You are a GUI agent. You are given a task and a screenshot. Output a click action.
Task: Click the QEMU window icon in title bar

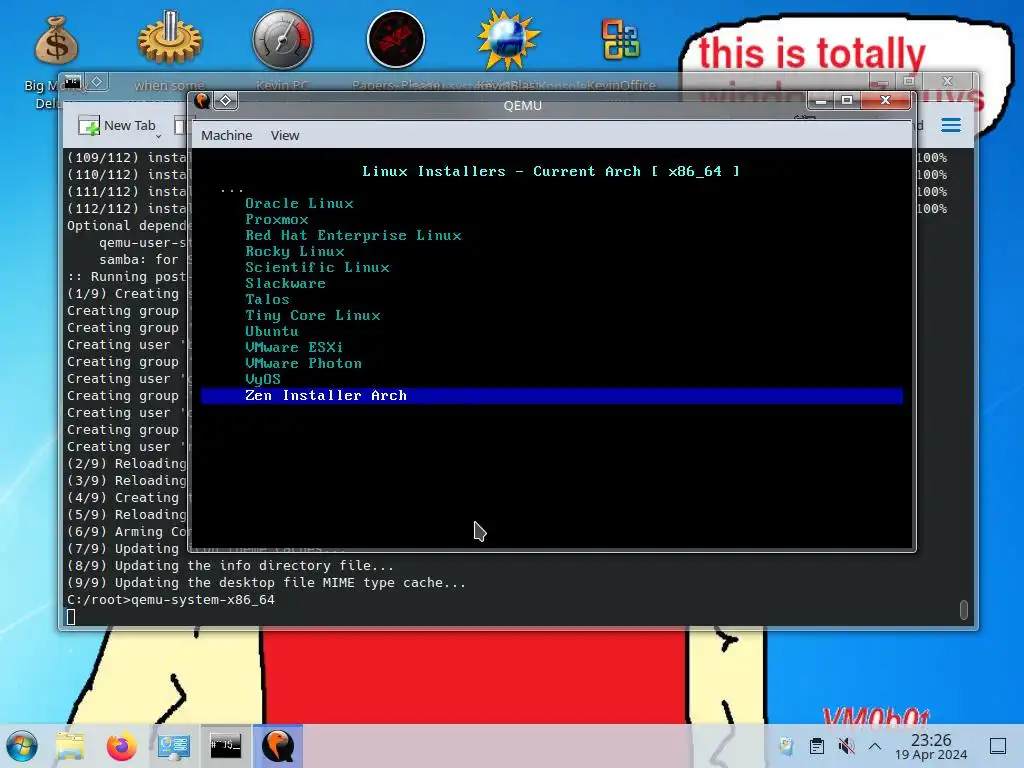click(x=202, y=101)
